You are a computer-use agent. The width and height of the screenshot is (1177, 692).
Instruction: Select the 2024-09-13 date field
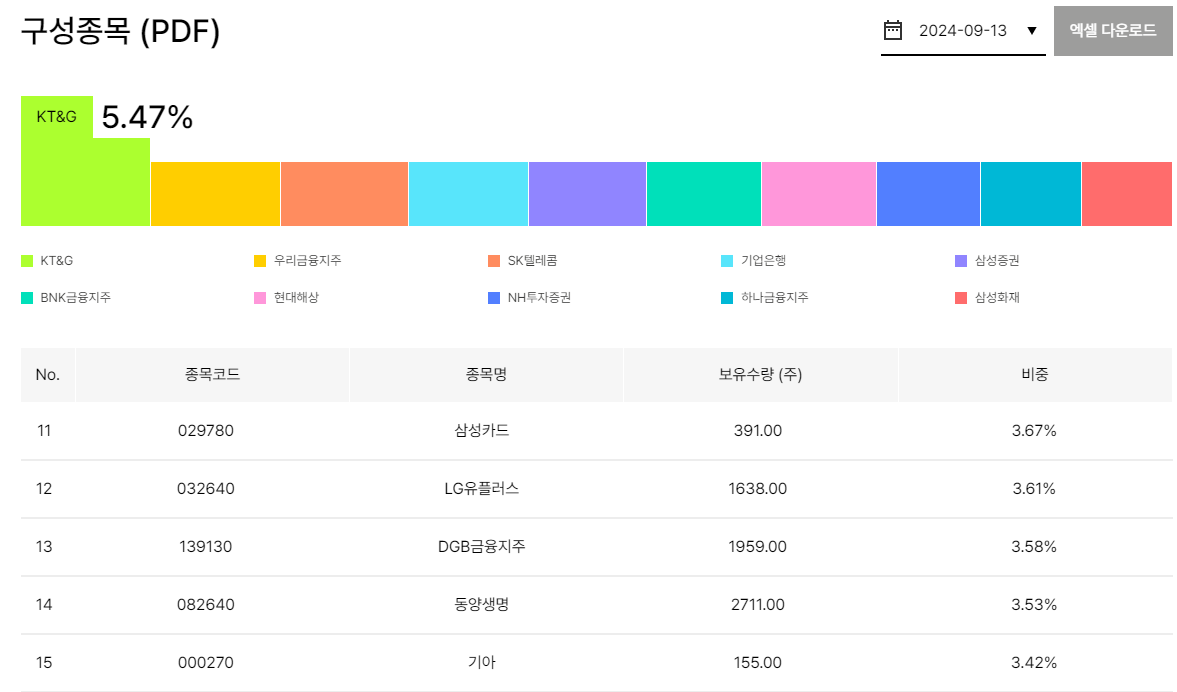963,31
